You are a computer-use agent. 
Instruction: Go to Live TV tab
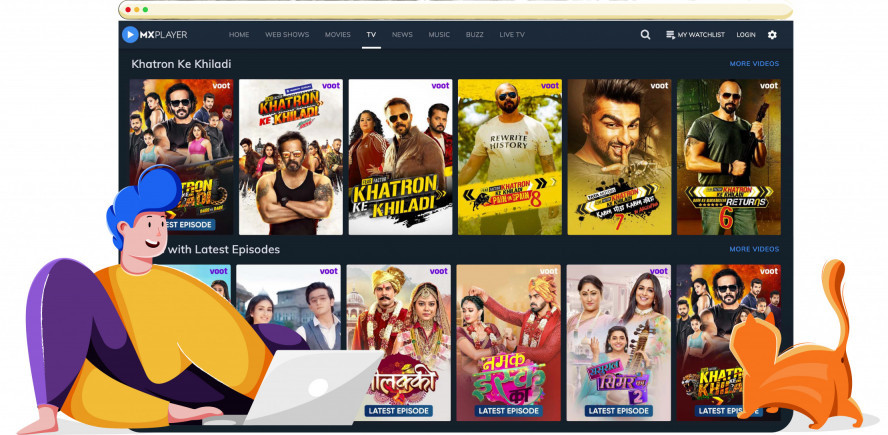pyautogui.click(x=512, y=35)
